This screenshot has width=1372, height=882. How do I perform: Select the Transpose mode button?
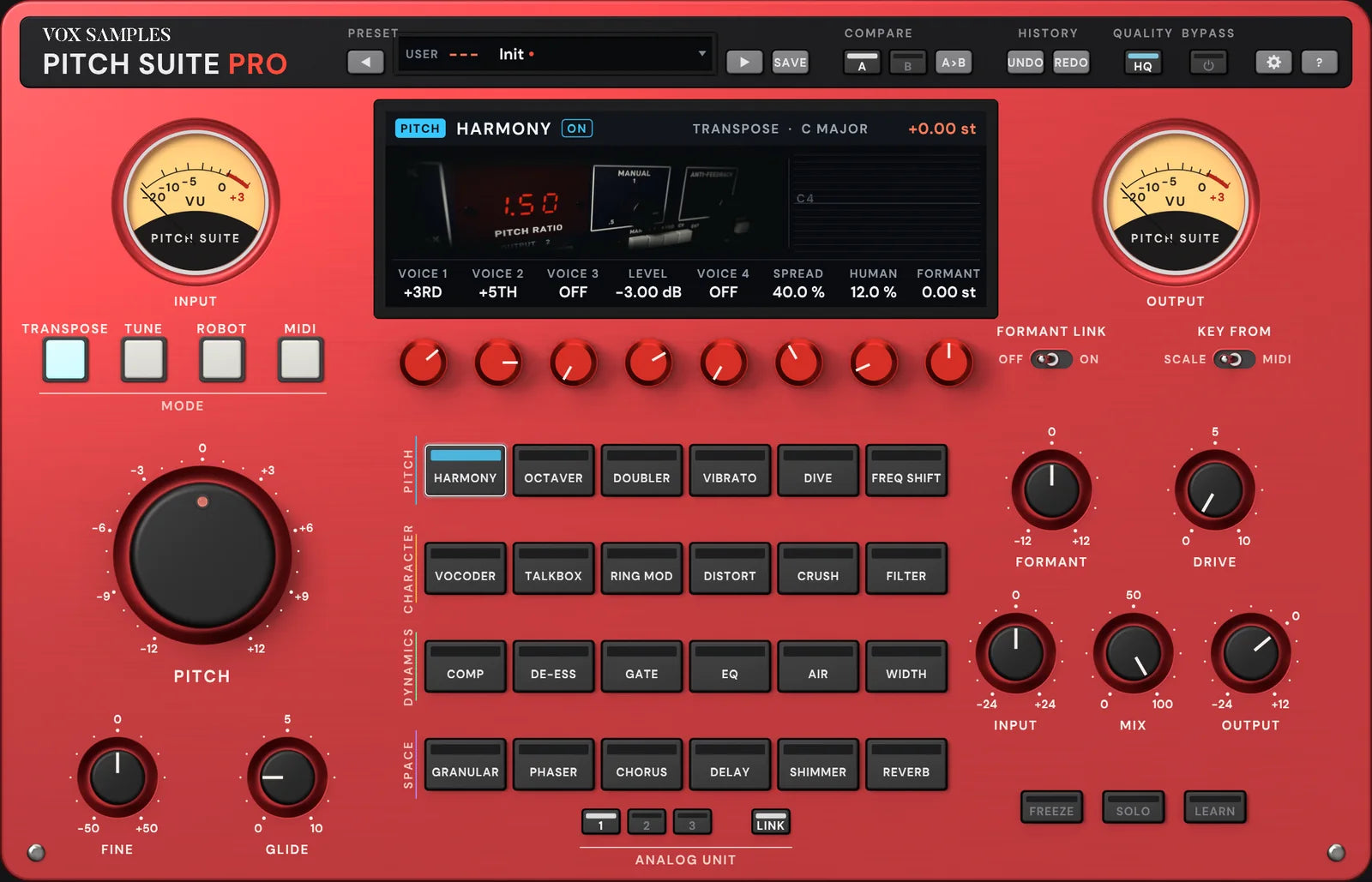pos(66,359)
